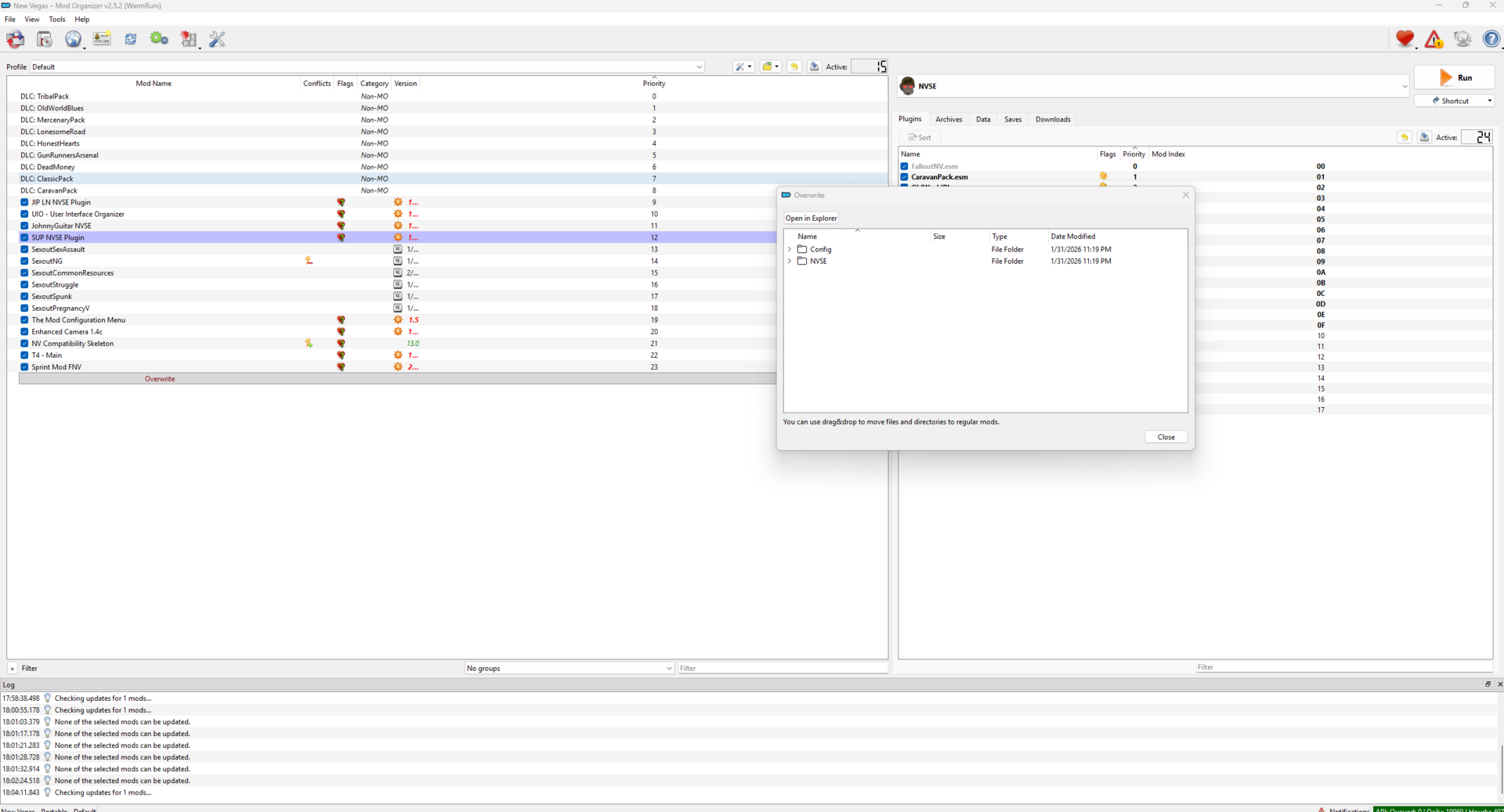
Task: Open the folder actions dropdown
Action: point(771,67)
